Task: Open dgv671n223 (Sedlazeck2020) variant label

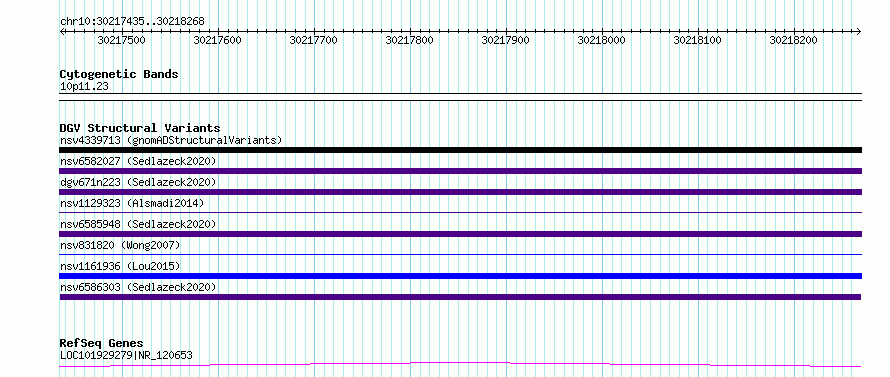Action: pyautogui.click(x=138, y=182)
